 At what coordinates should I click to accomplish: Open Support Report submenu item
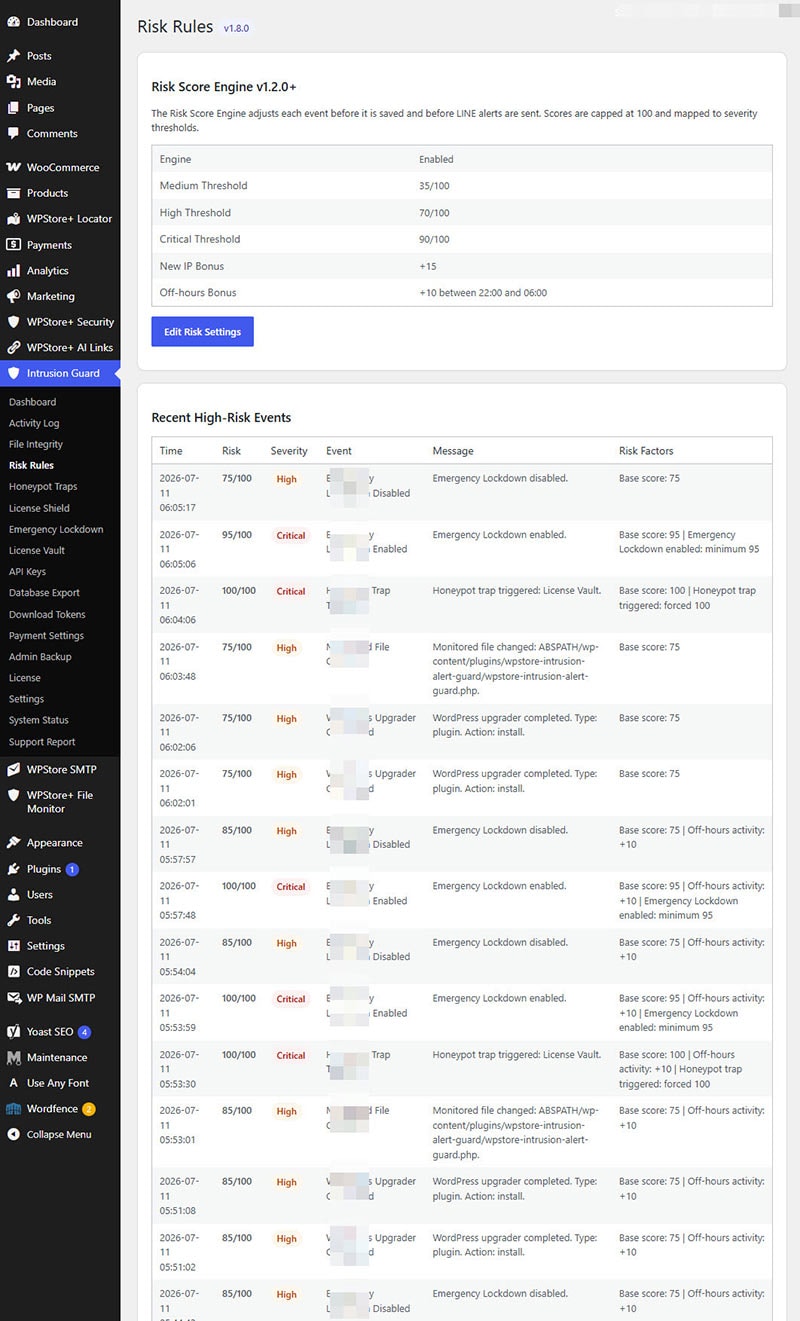point(42,742)
